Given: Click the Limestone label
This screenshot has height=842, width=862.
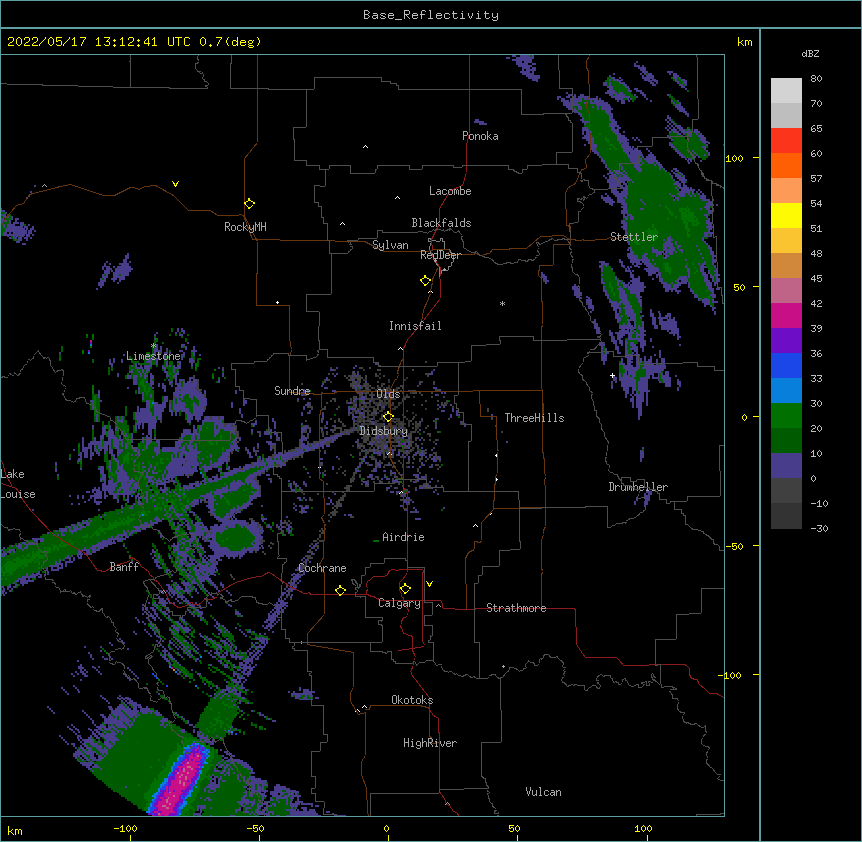Looking at the screenshot, I should 153,356.
